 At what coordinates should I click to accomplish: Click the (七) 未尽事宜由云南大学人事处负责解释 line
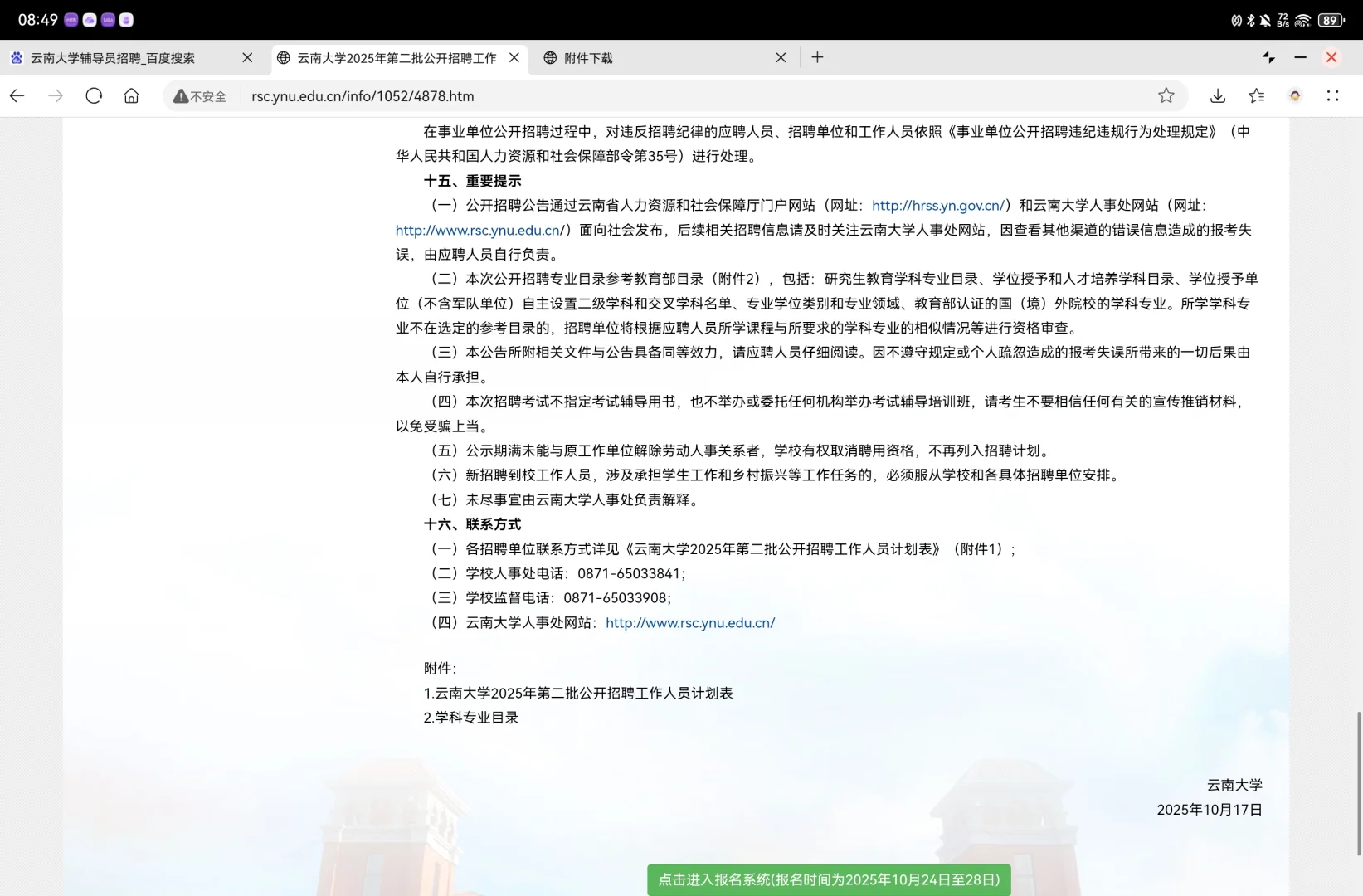click(564, 500)
